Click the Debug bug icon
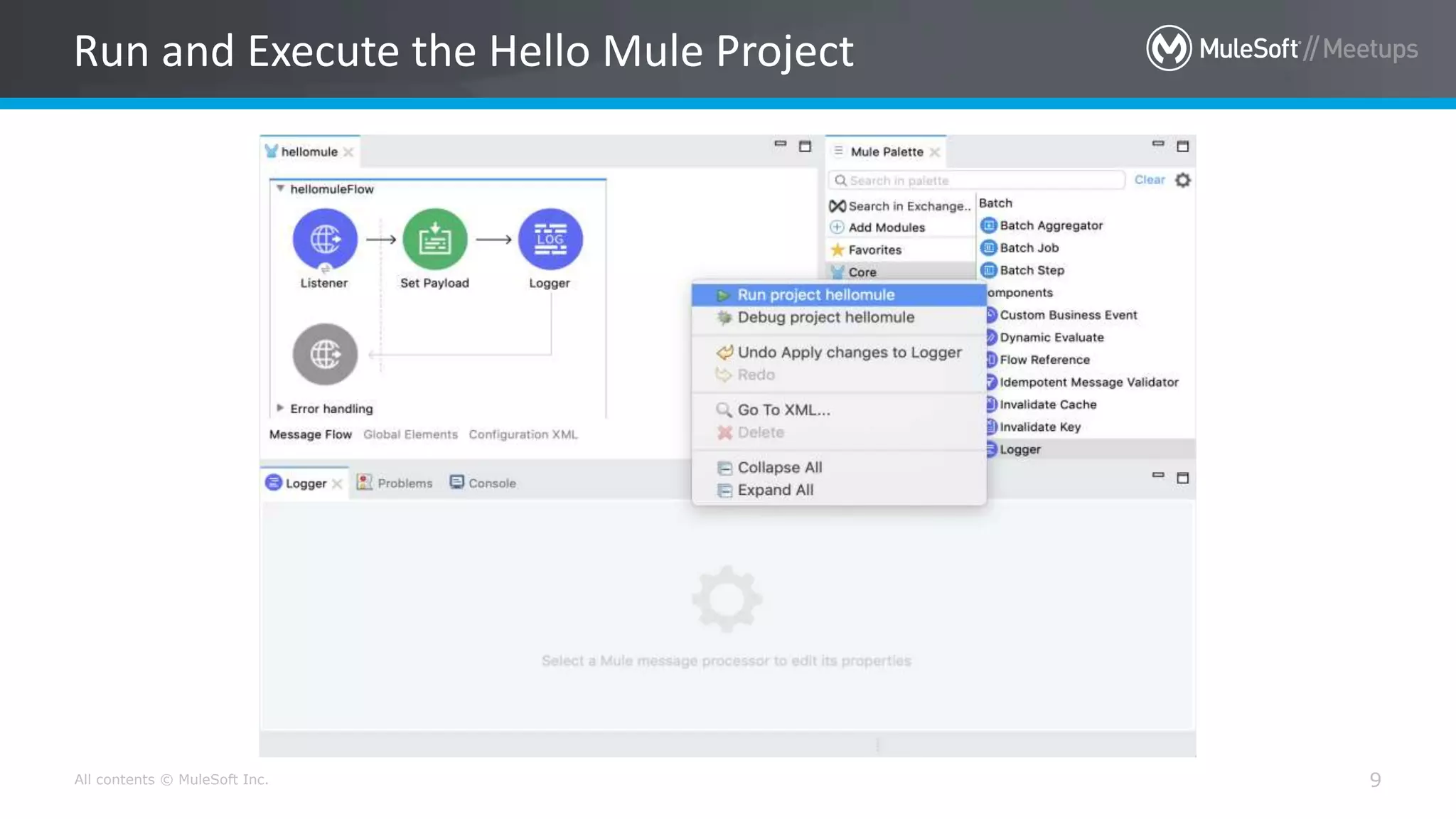1456x819 pixels. tap(724, 317)
